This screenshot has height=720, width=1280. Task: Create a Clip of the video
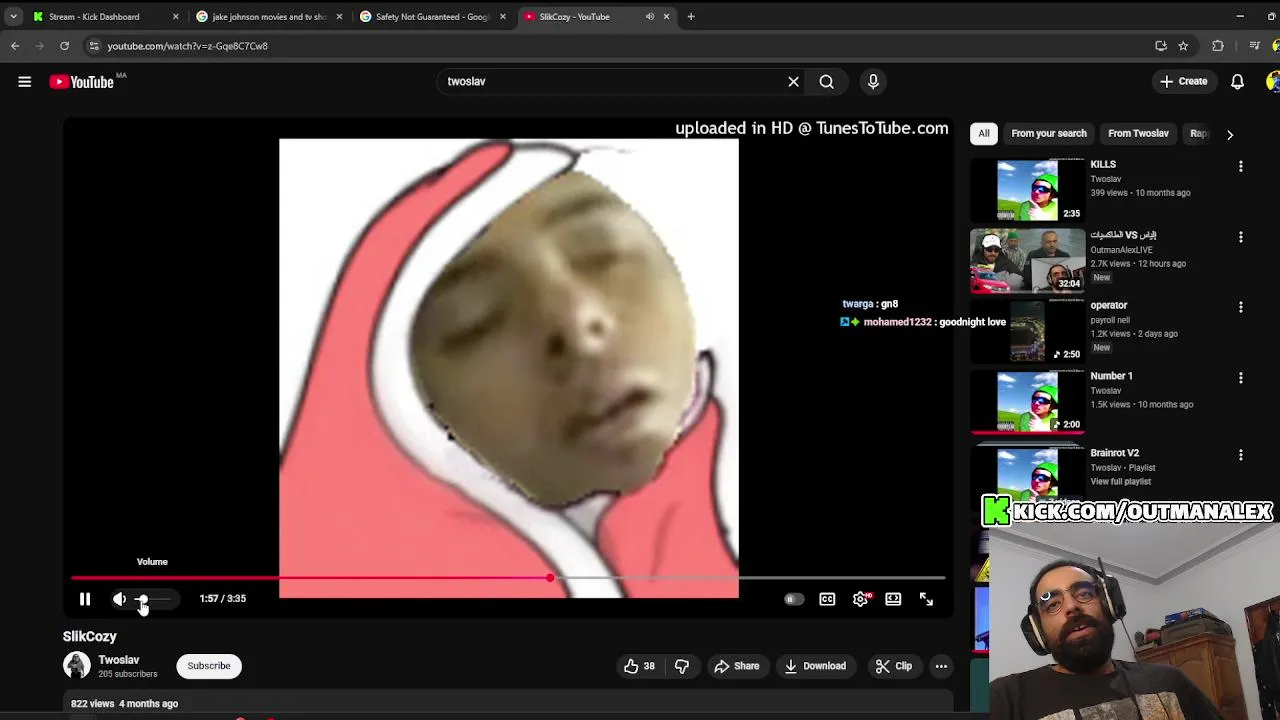(x=893, y=666)
